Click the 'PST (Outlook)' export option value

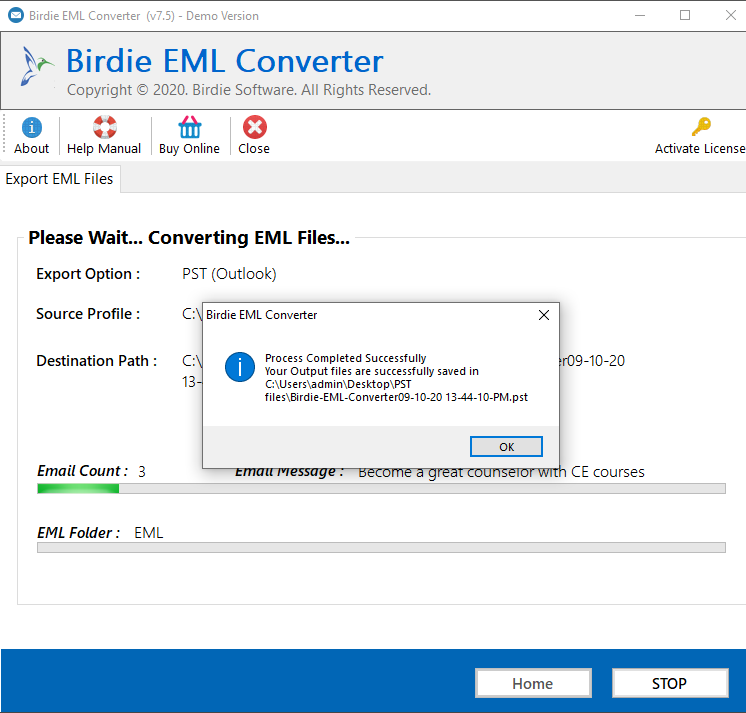(x=229, y=274)
